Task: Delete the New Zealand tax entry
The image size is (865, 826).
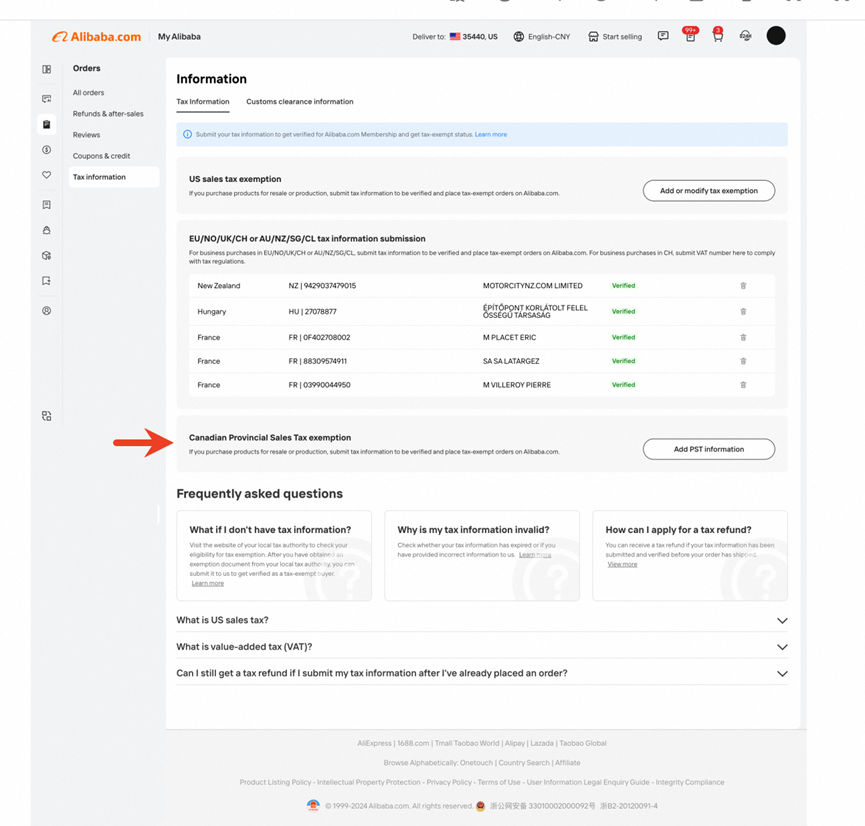Action: [x=743, y=286]
